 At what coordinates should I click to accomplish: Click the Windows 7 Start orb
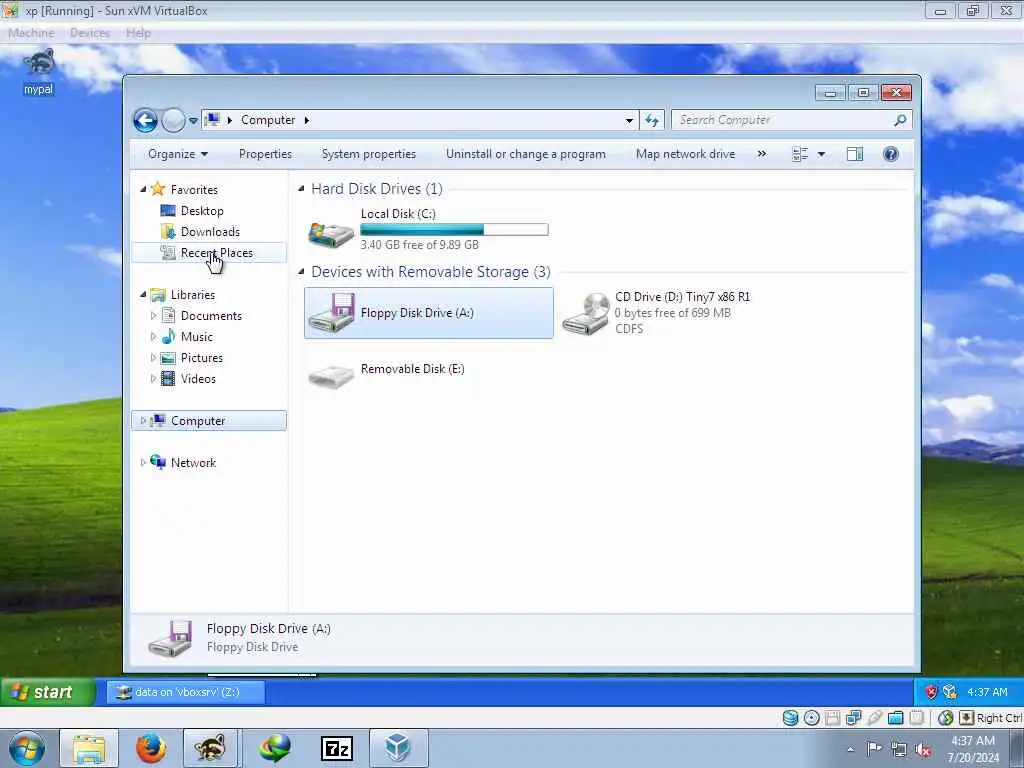27,748
